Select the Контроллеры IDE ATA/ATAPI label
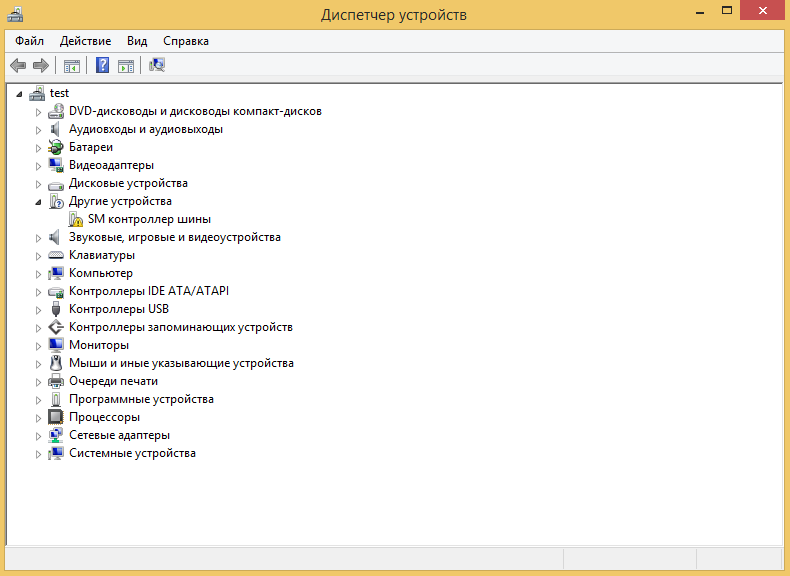Image resolution: width=790 pixels, height=576 pixels. (149, 291)
